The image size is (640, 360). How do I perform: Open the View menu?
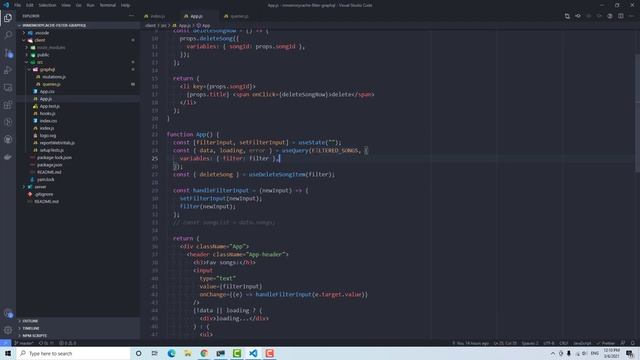(x=66, y=5)
